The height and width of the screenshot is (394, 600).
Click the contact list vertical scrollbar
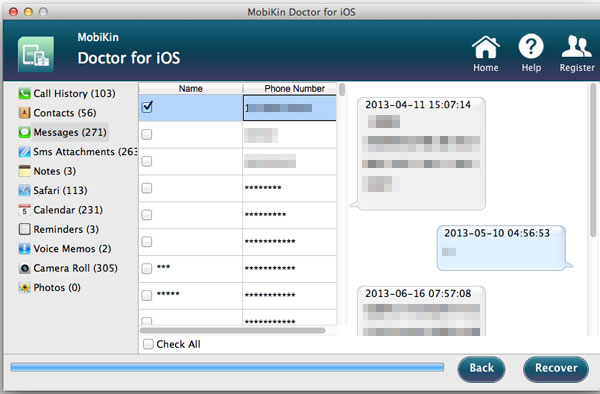(342, 90)
